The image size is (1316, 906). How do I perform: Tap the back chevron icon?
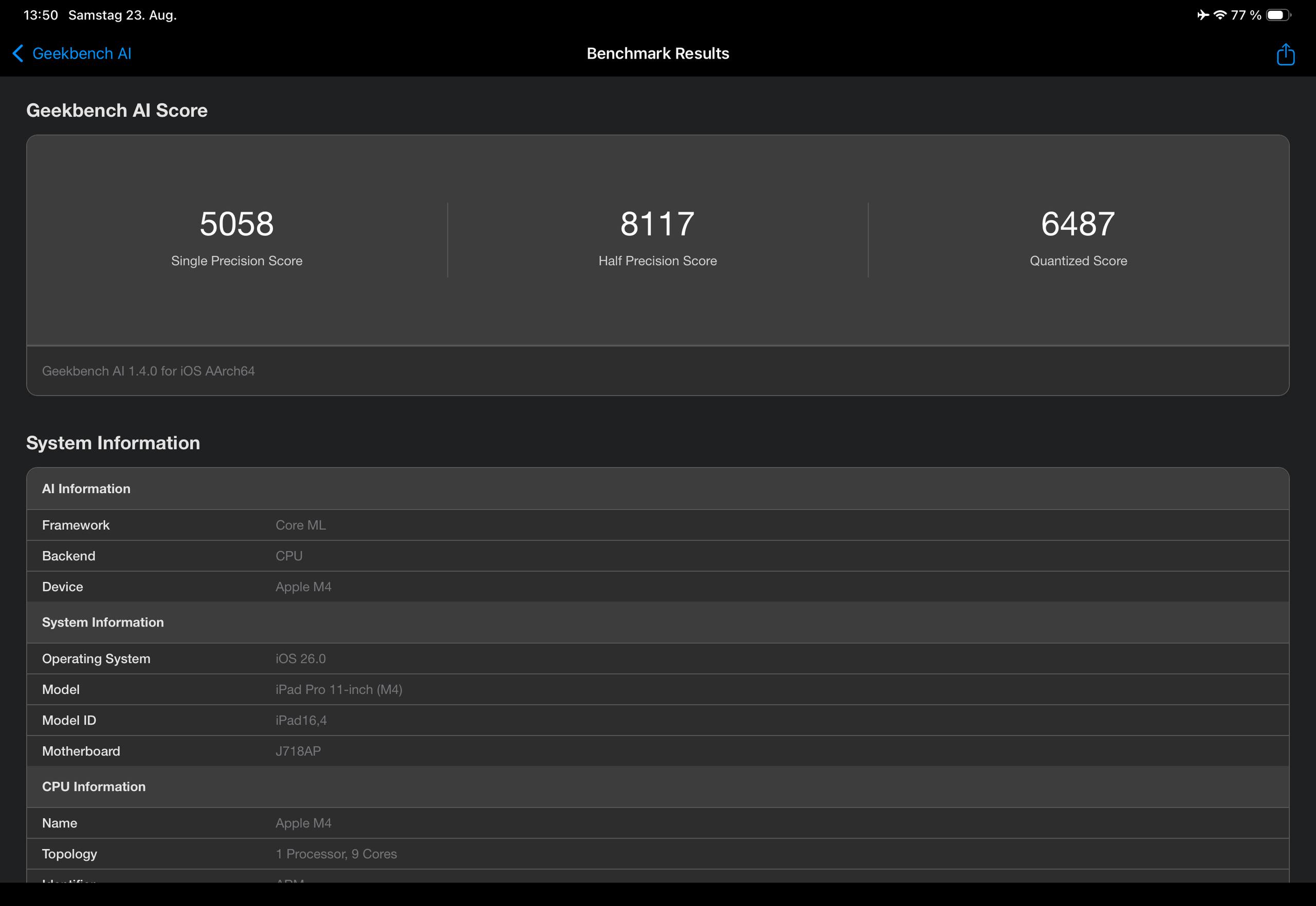point(17,53)
